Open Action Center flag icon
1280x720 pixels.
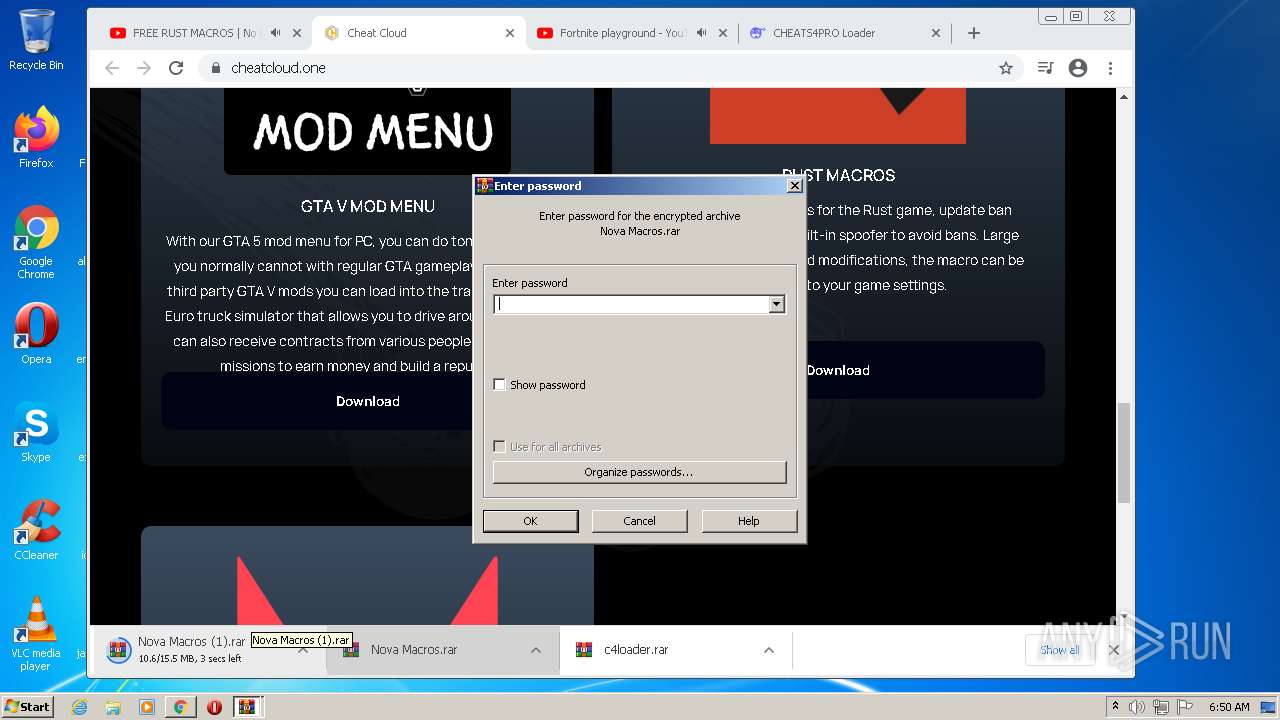[x=1184, y=707]
